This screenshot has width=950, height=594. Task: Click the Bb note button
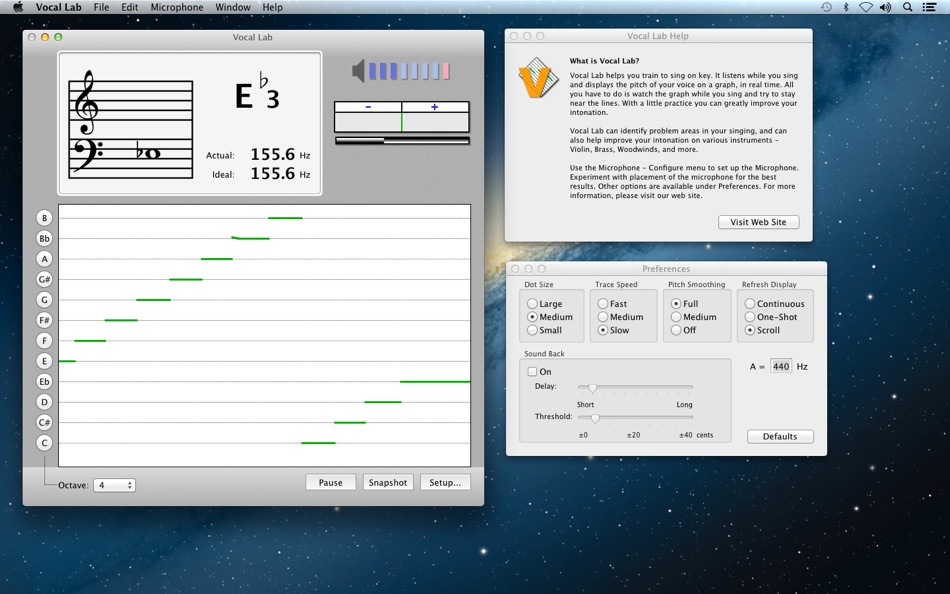click(x=44, y=239)
